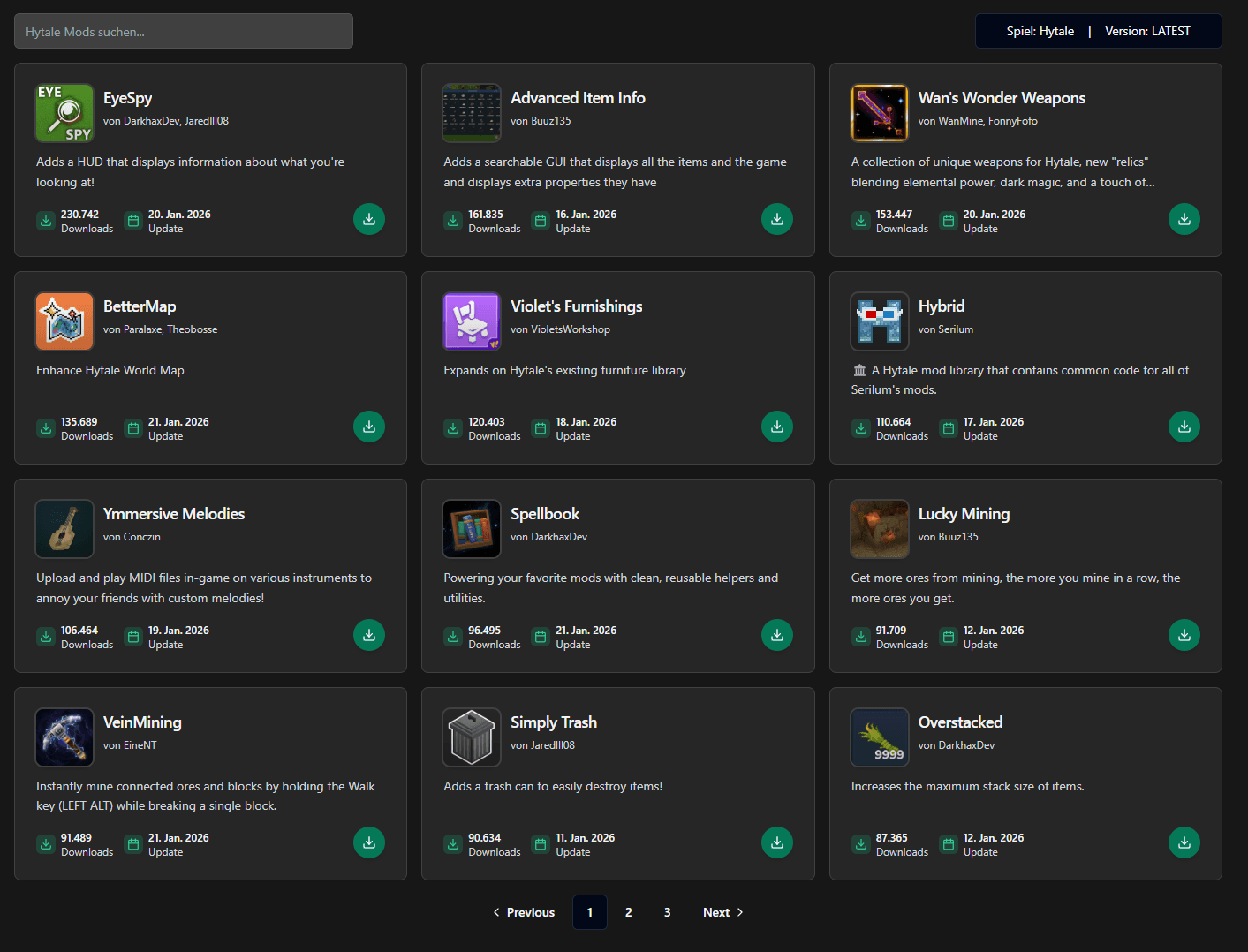Download Wan's Wonder Weapons mod
The image size is (1248, 952).
(1184, 219)
